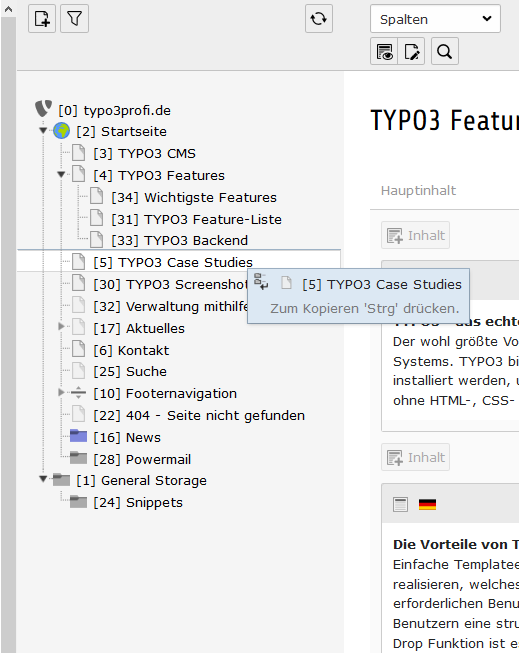Expand the Footernavigation node
The width and height of the screenshot is (519, 653).
[61, 392]
